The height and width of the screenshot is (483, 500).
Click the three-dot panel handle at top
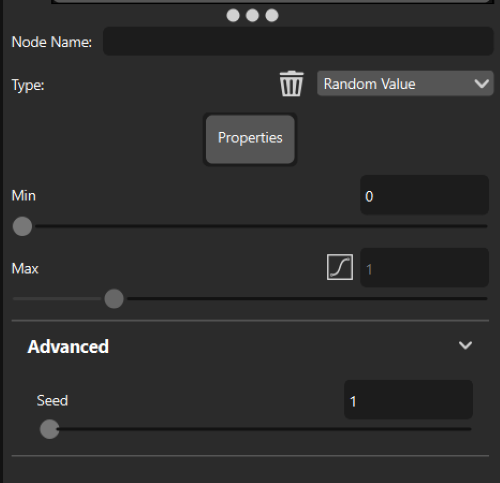[252, 15]
